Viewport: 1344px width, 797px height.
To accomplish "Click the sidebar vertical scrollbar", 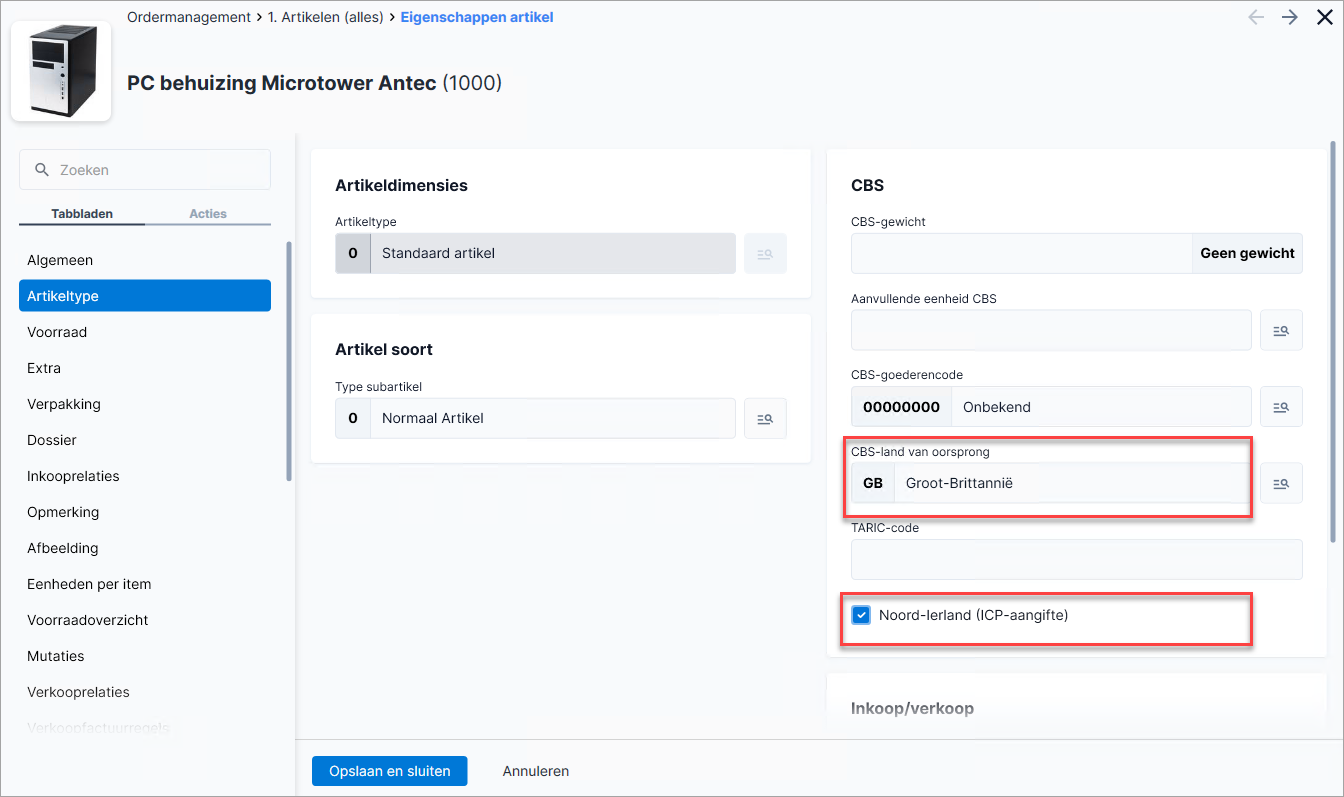I will [290, 361].
